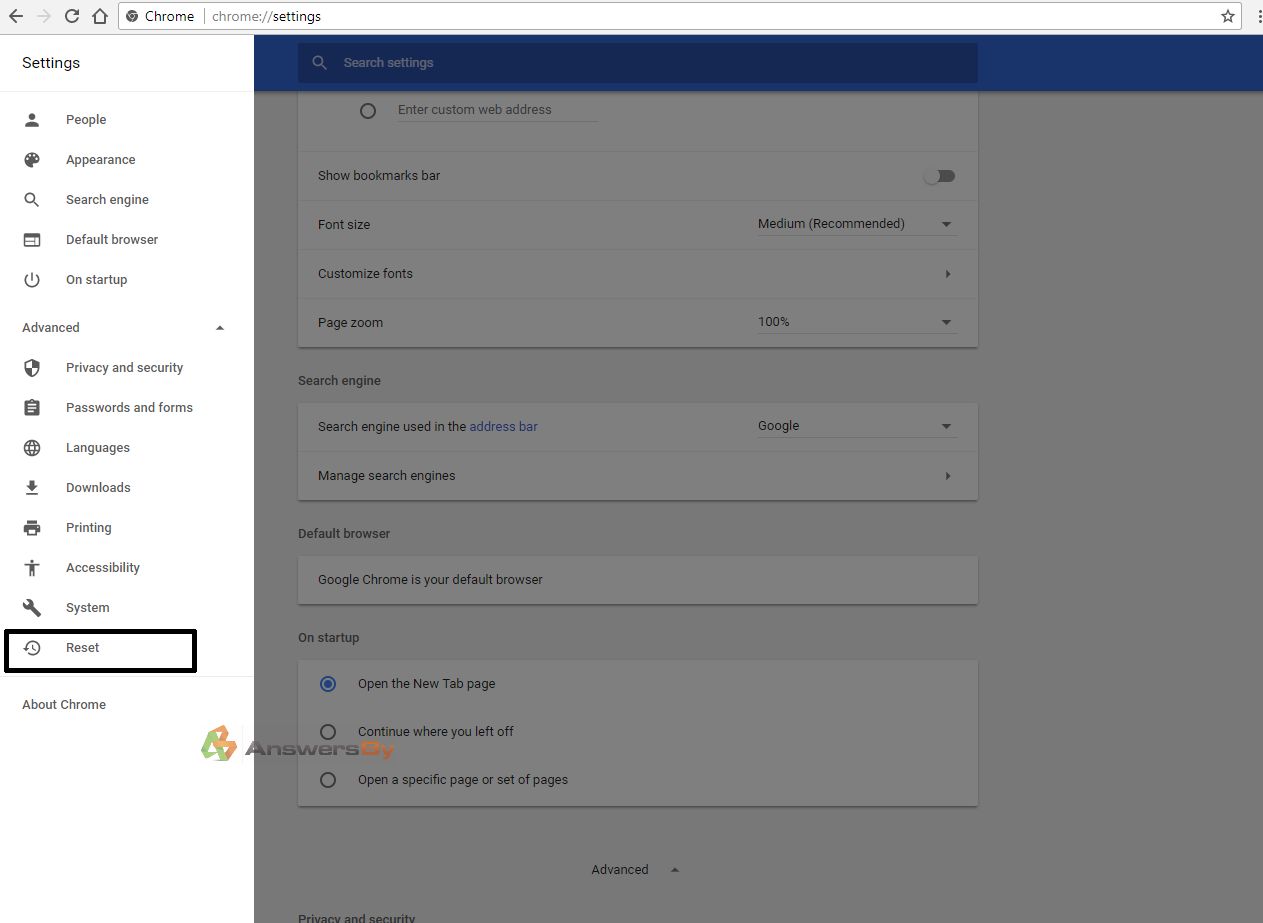Viewport: 1263px width, 923px height.
Task: Click the browser back arrow
Action: [16, 16]
